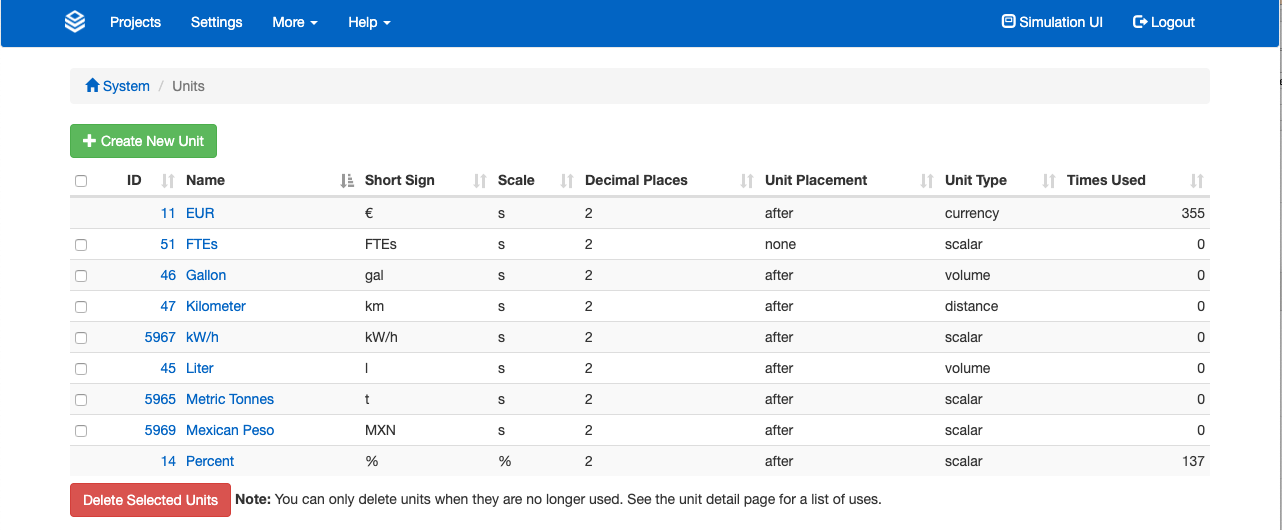Click the sort arrows for Unit Type
This screenshot has height=530, width=1282.
pyautogui.click(x=1049, y=181)
